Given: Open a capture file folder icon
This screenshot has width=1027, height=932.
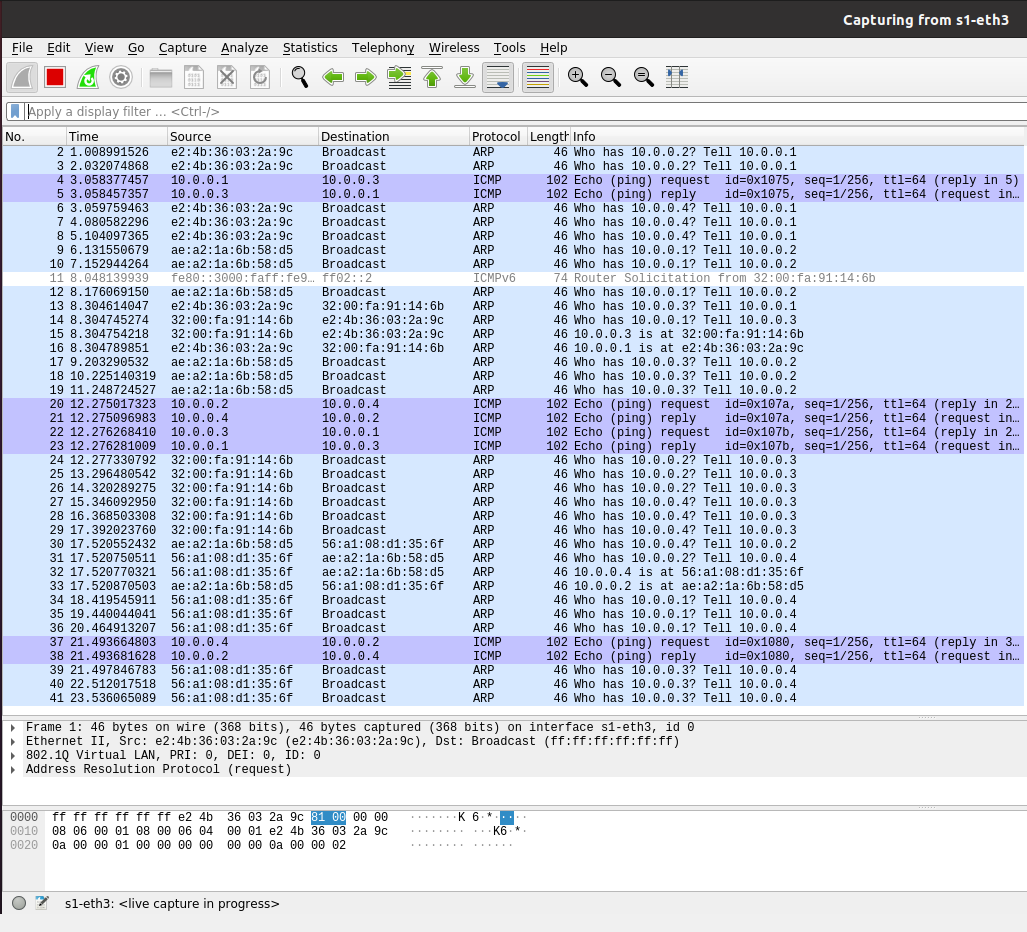Looking at the screenshot, I should coord(160,77).
